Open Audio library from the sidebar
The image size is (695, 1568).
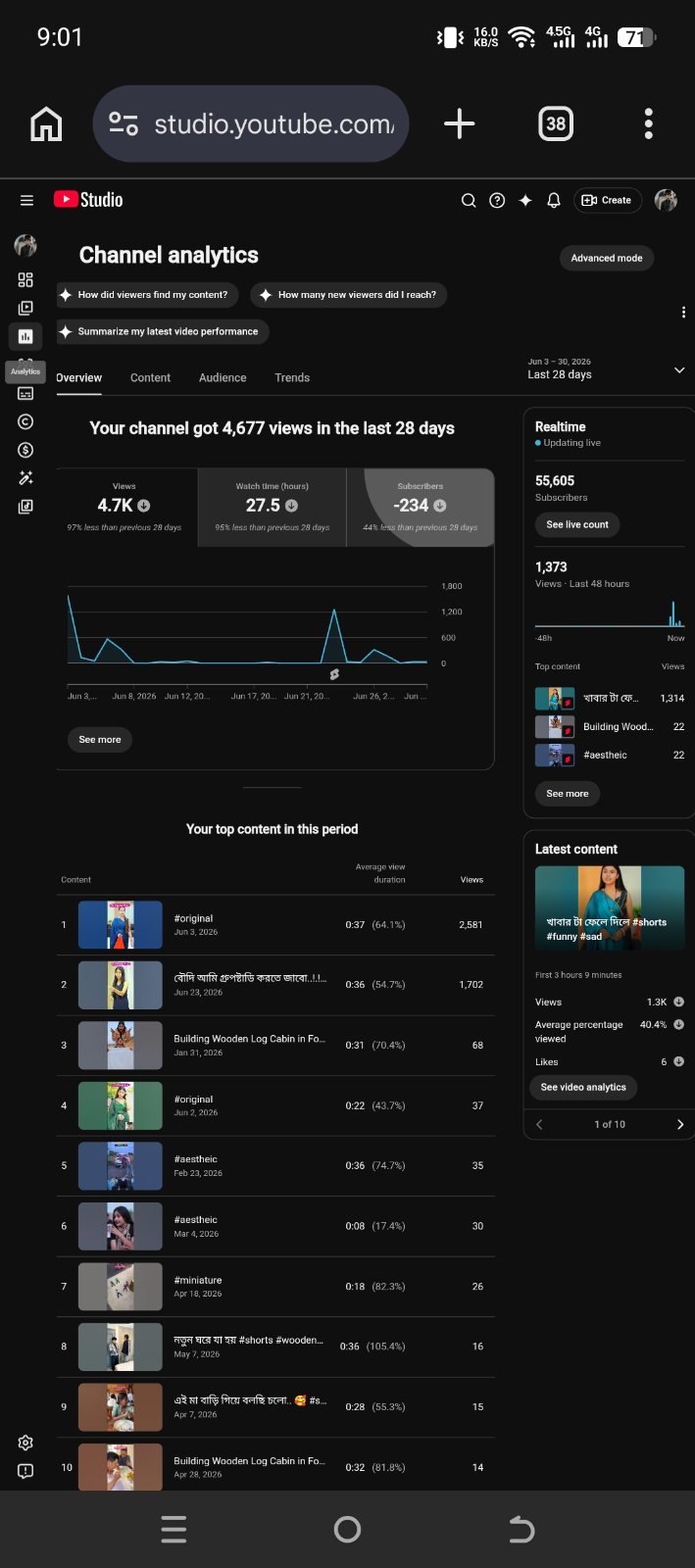pos(25,507)
